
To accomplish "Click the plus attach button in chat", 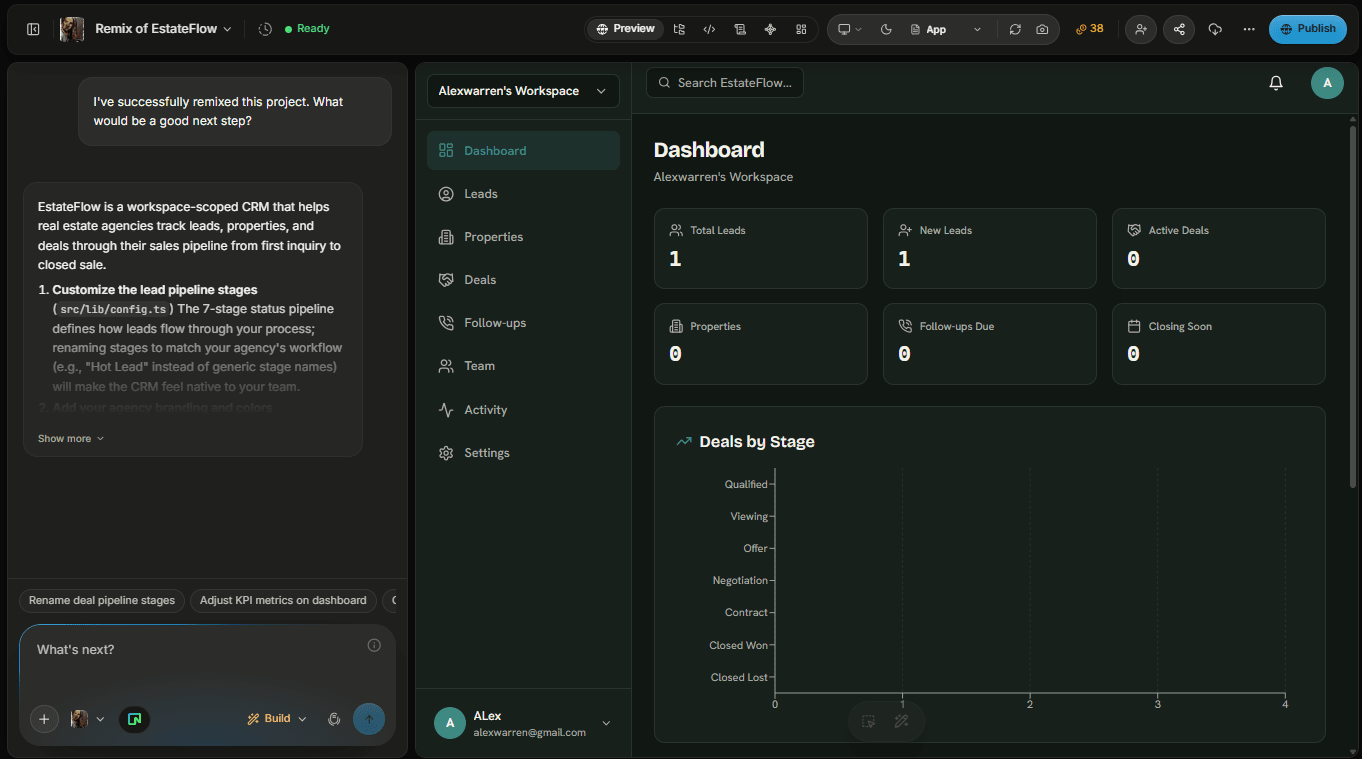I will [44, 719].
